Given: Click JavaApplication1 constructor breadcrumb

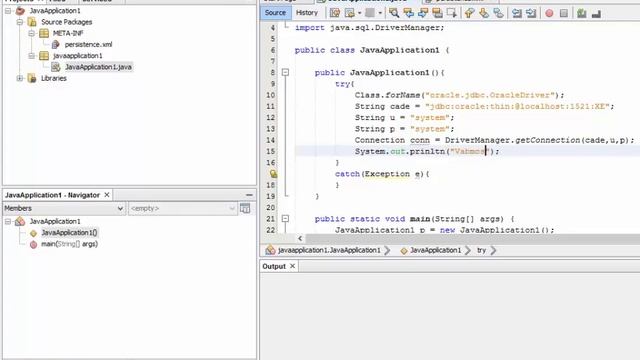Looking at the screenshot, I should click(435, 250).
